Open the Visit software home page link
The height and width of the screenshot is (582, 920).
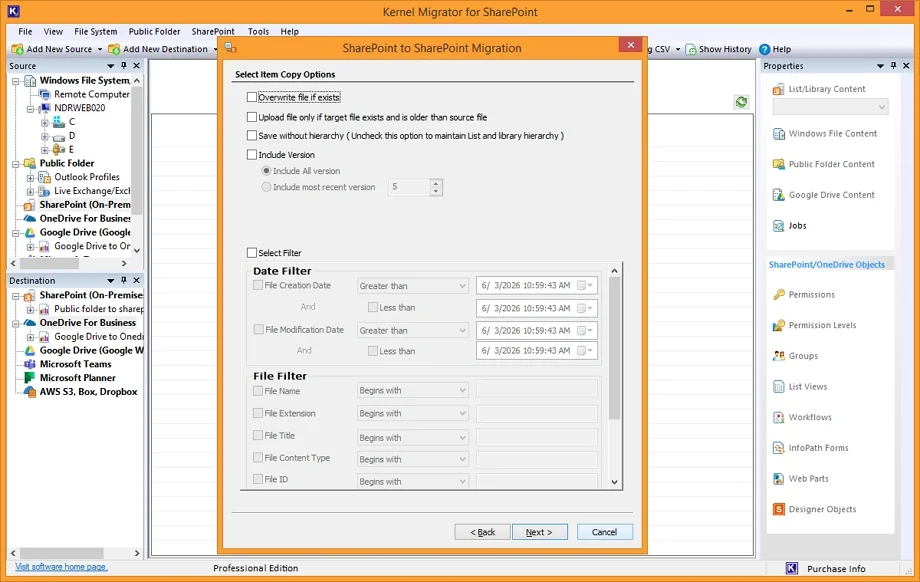(x=61, y=567)
